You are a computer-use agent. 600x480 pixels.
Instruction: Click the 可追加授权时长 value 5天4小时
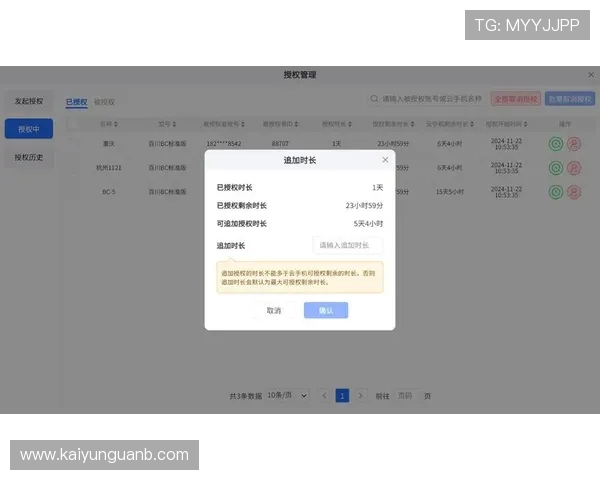pyautogui.click(x=368, y=224)
